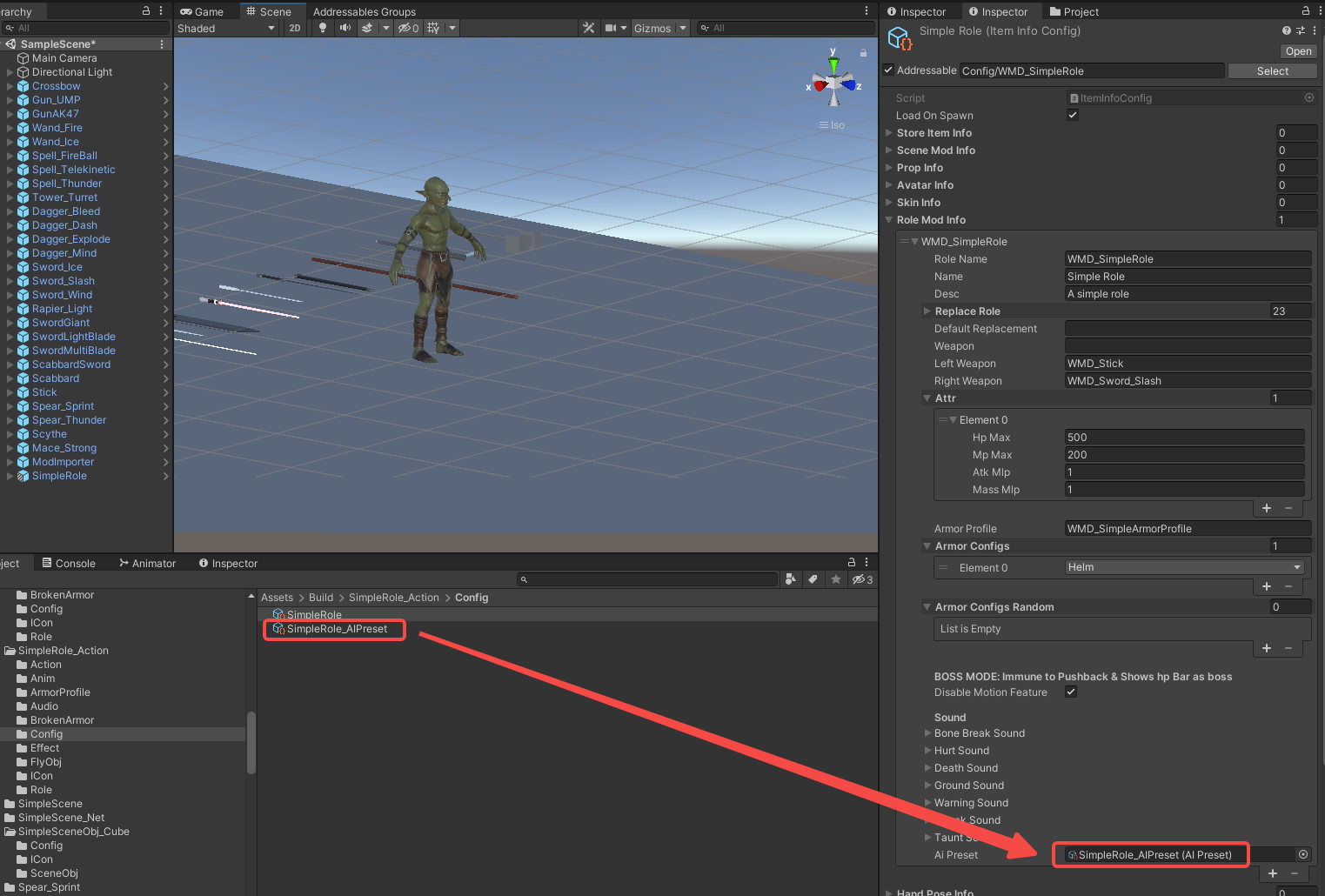
Task: Open the Helm armor config dropdown
Action: point(1185,567)
